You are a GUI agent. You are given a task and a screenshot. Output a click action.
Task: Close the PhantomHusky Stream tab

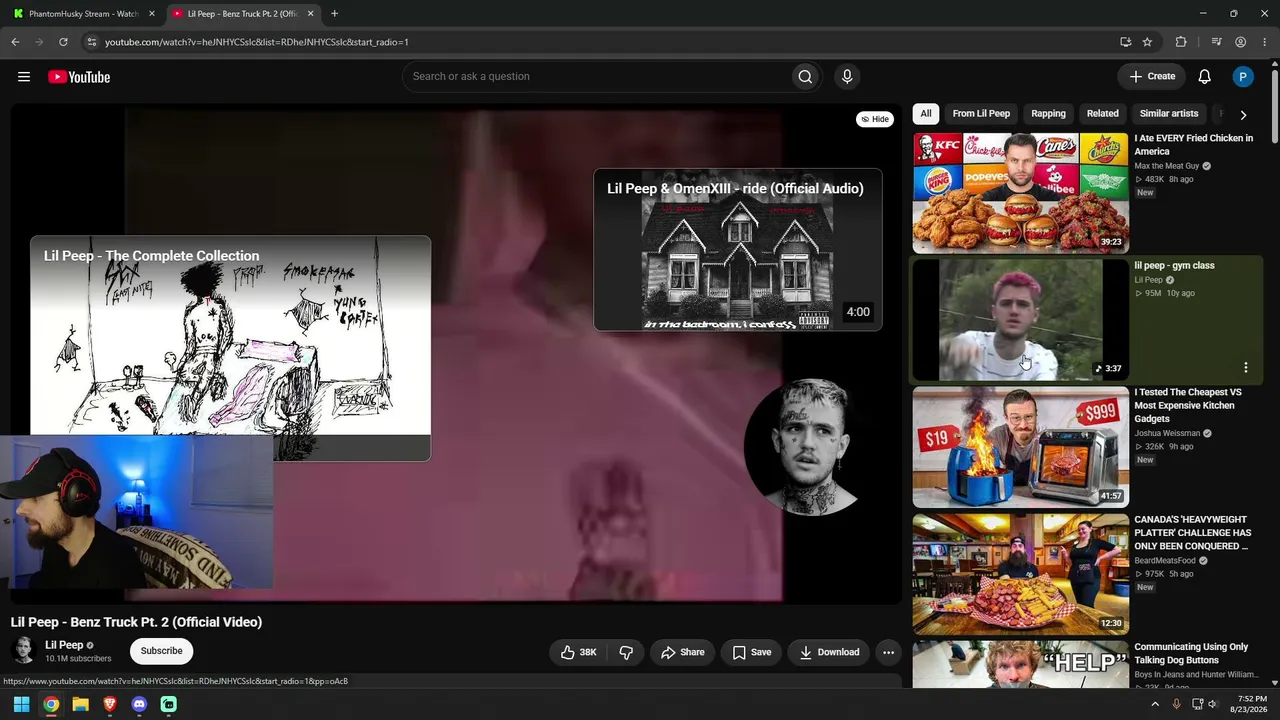pyautogui.click(x=152, y=14)
